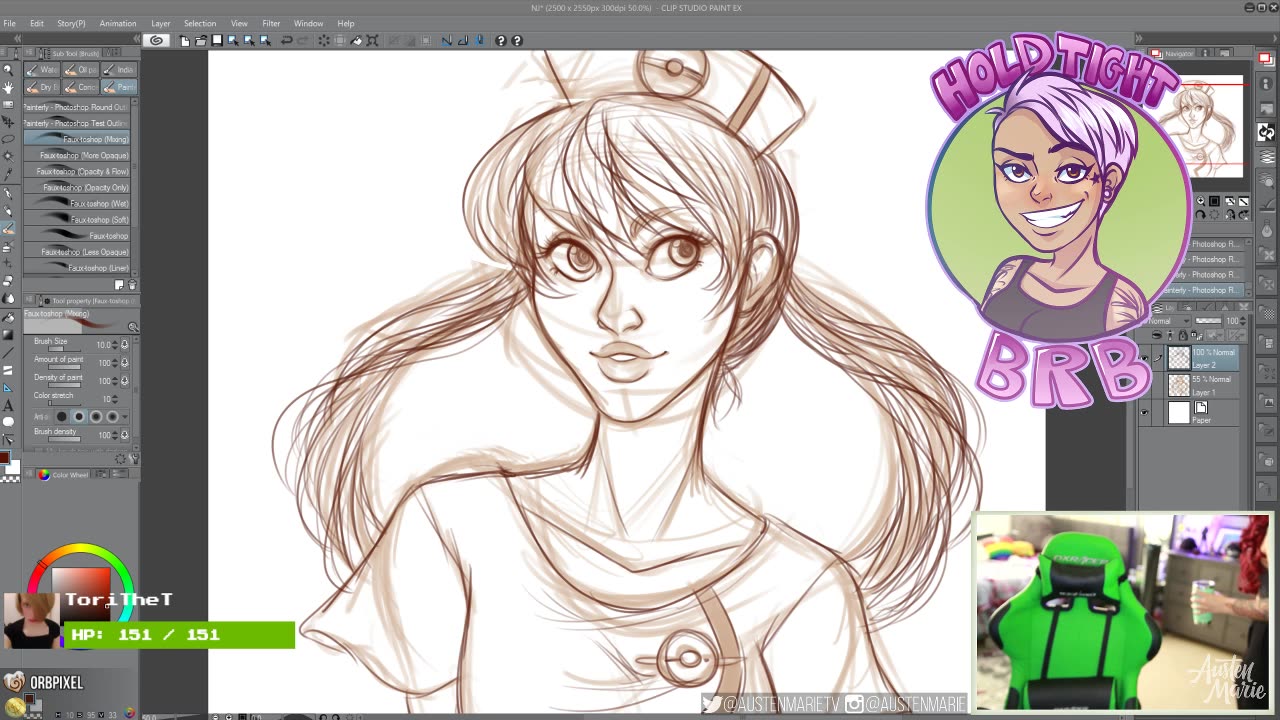The image size is (1280, 720).
Task: Open the File menu
Action: pos(9,23)
